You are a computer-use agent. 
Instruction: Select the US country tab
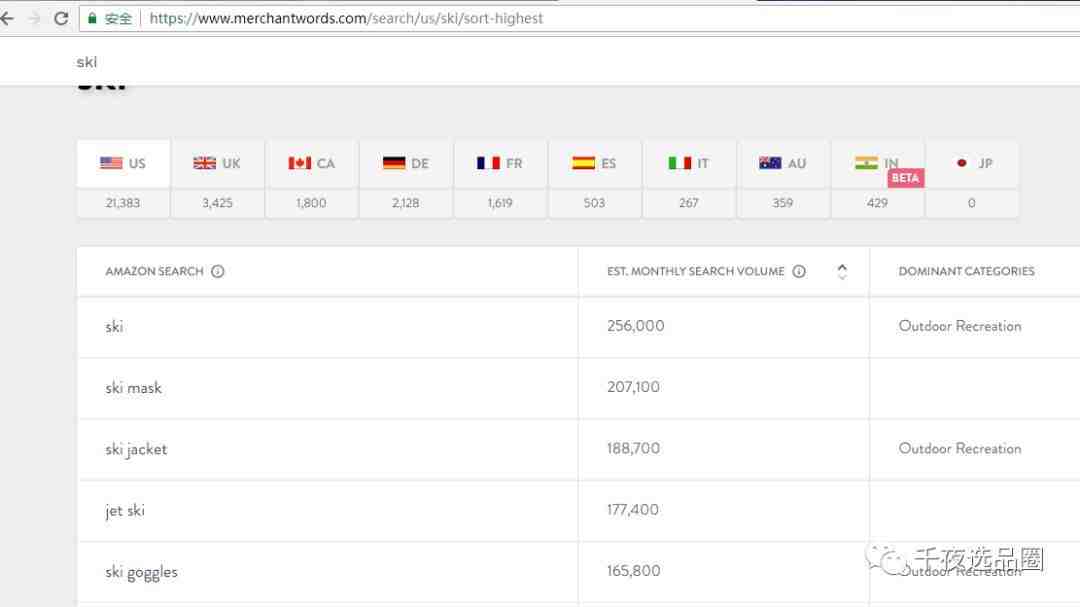click(x=123, y=164)
